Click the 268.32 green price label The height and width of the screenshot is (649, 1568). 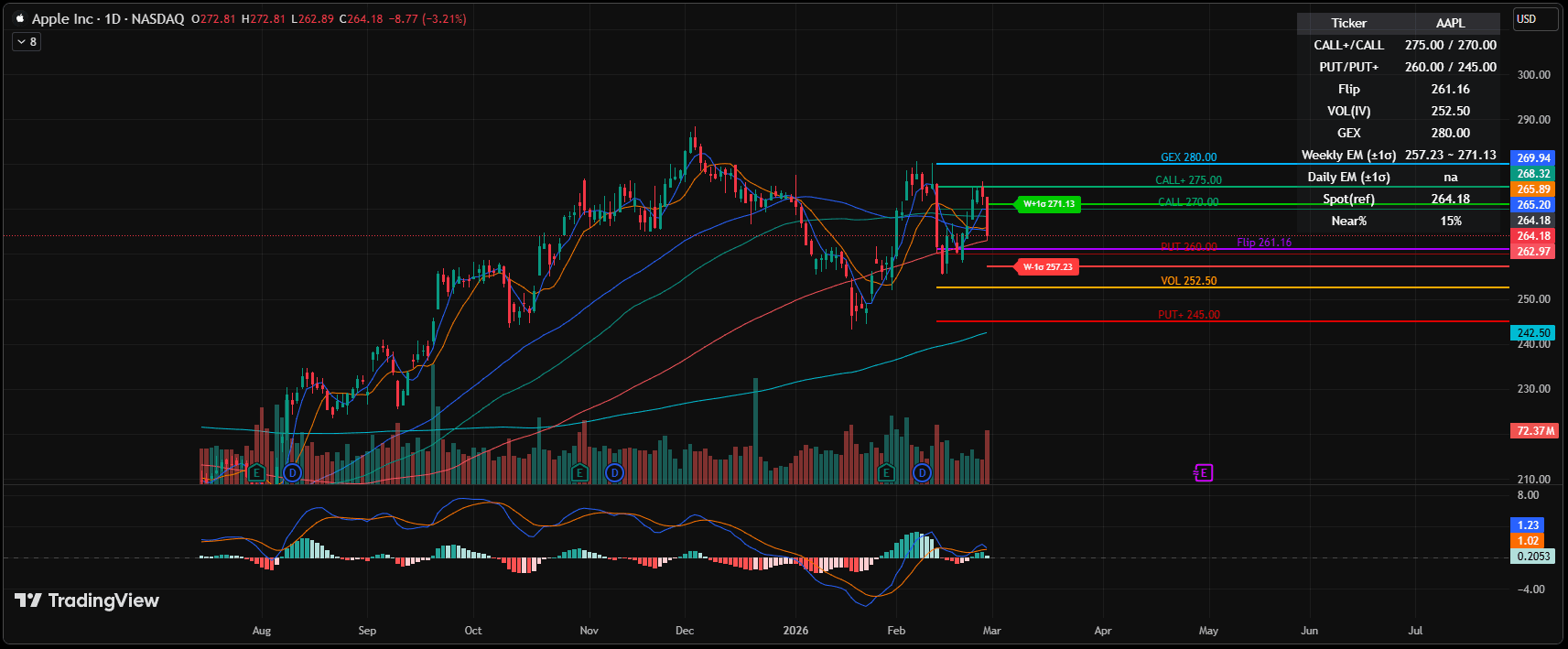pos(1533,174)
